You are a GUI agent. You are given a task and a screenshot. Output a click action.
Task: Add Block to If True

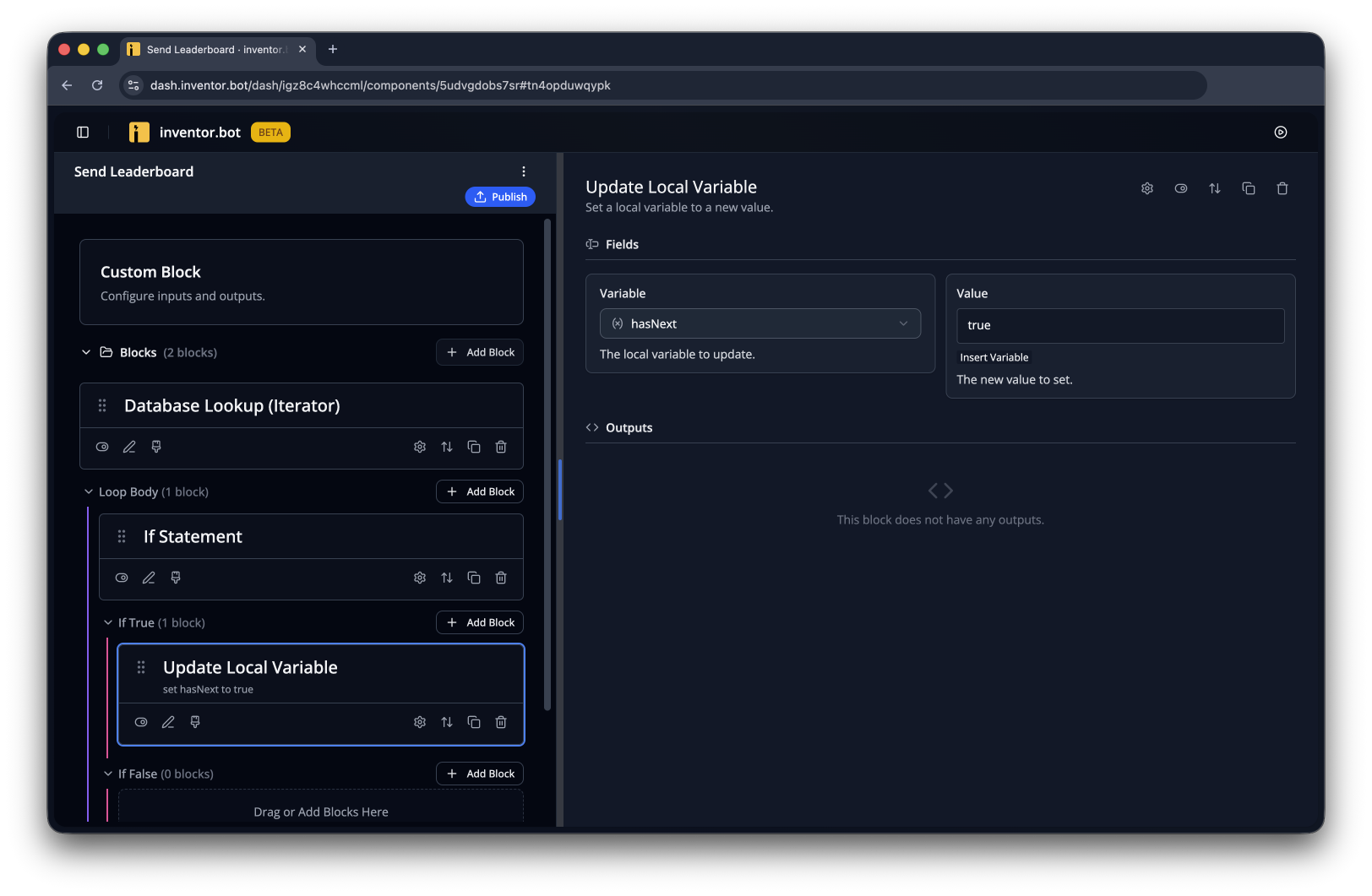pos(480,622)
